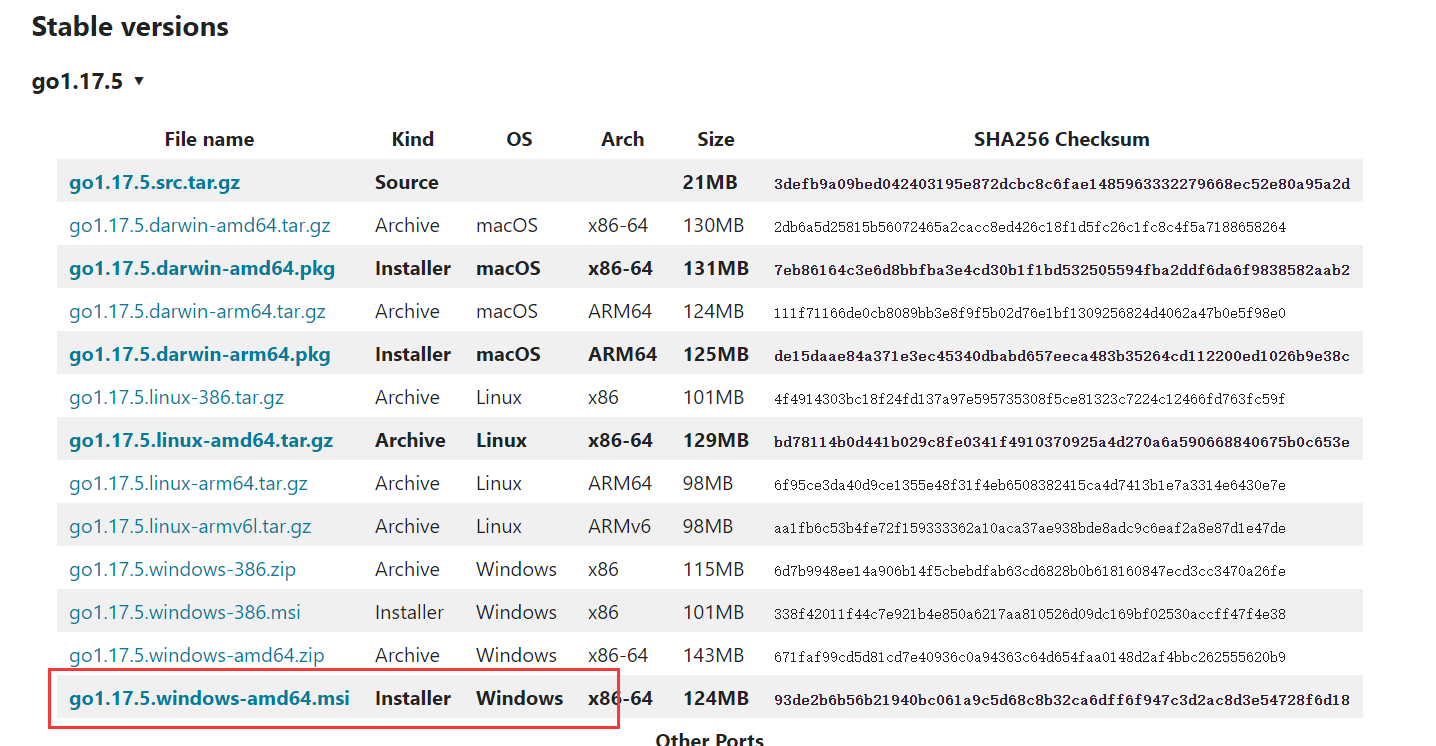Select checksum starting with 4f4914303bc1

[x=1030, y=399]
